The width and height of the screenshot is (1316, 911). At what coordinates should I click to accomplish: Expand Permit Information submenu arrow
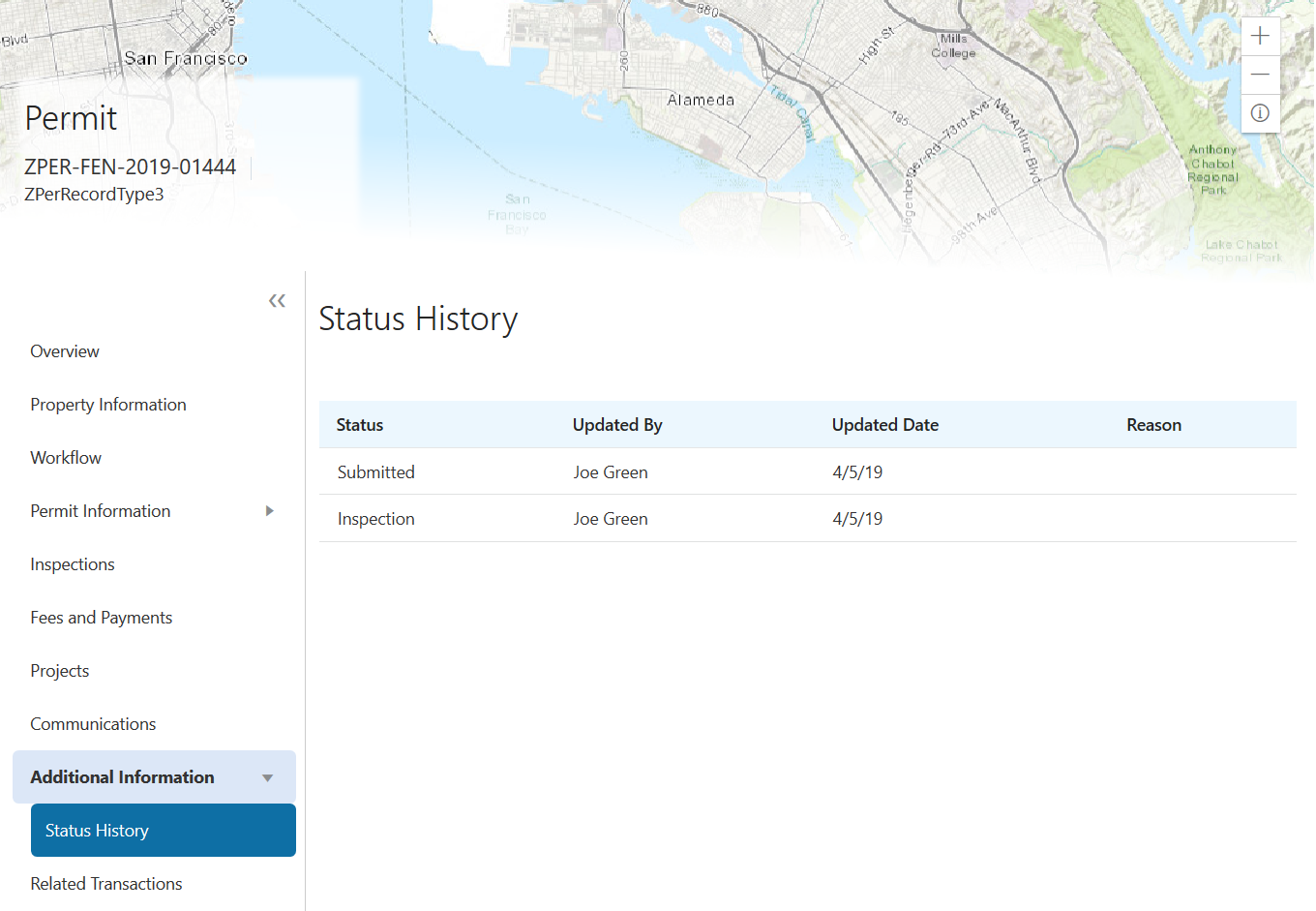coord(270,511)
